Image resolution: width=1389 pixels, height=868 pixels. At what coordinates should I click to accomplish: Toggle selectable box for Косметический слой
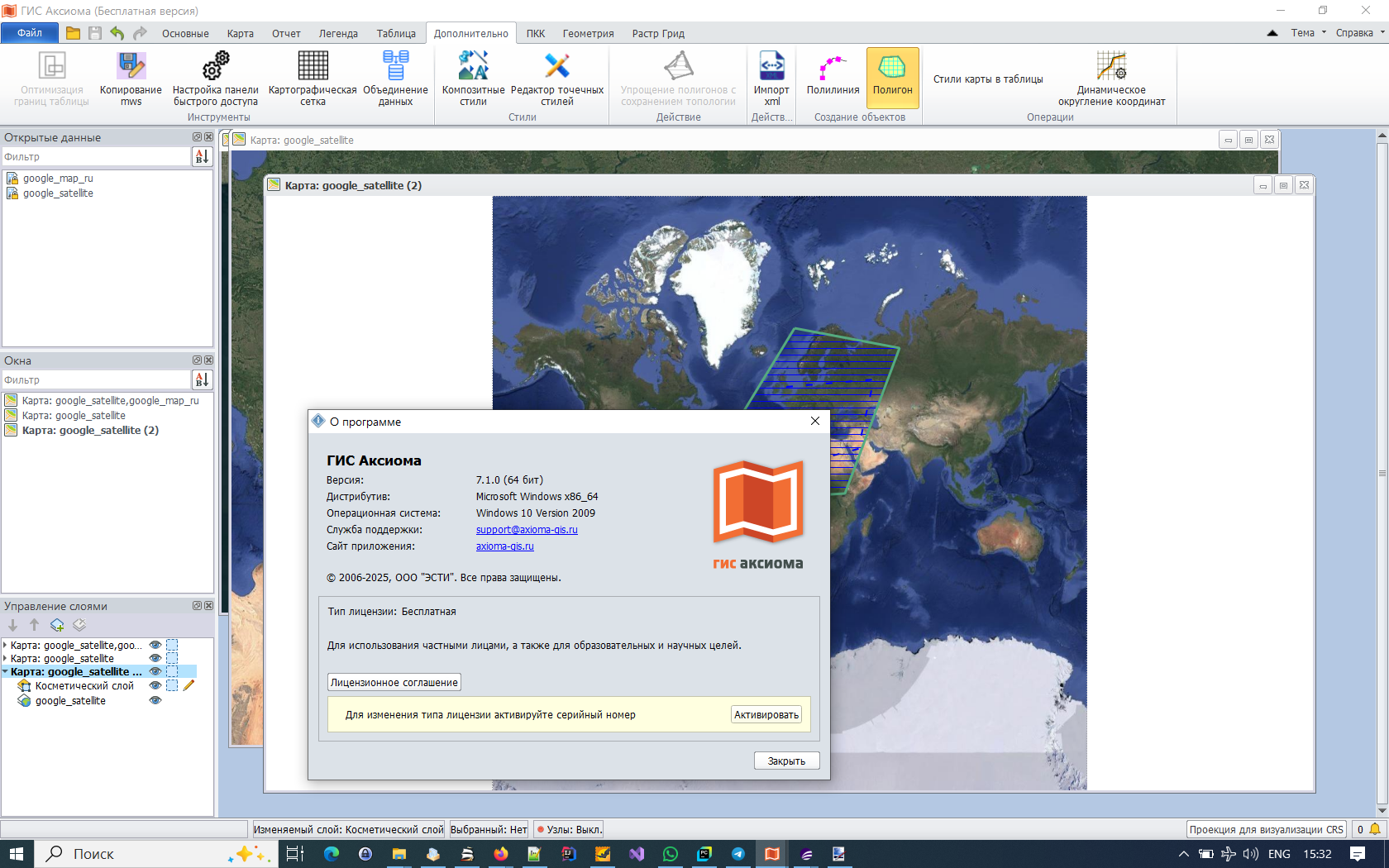click(x=172, y=685)
